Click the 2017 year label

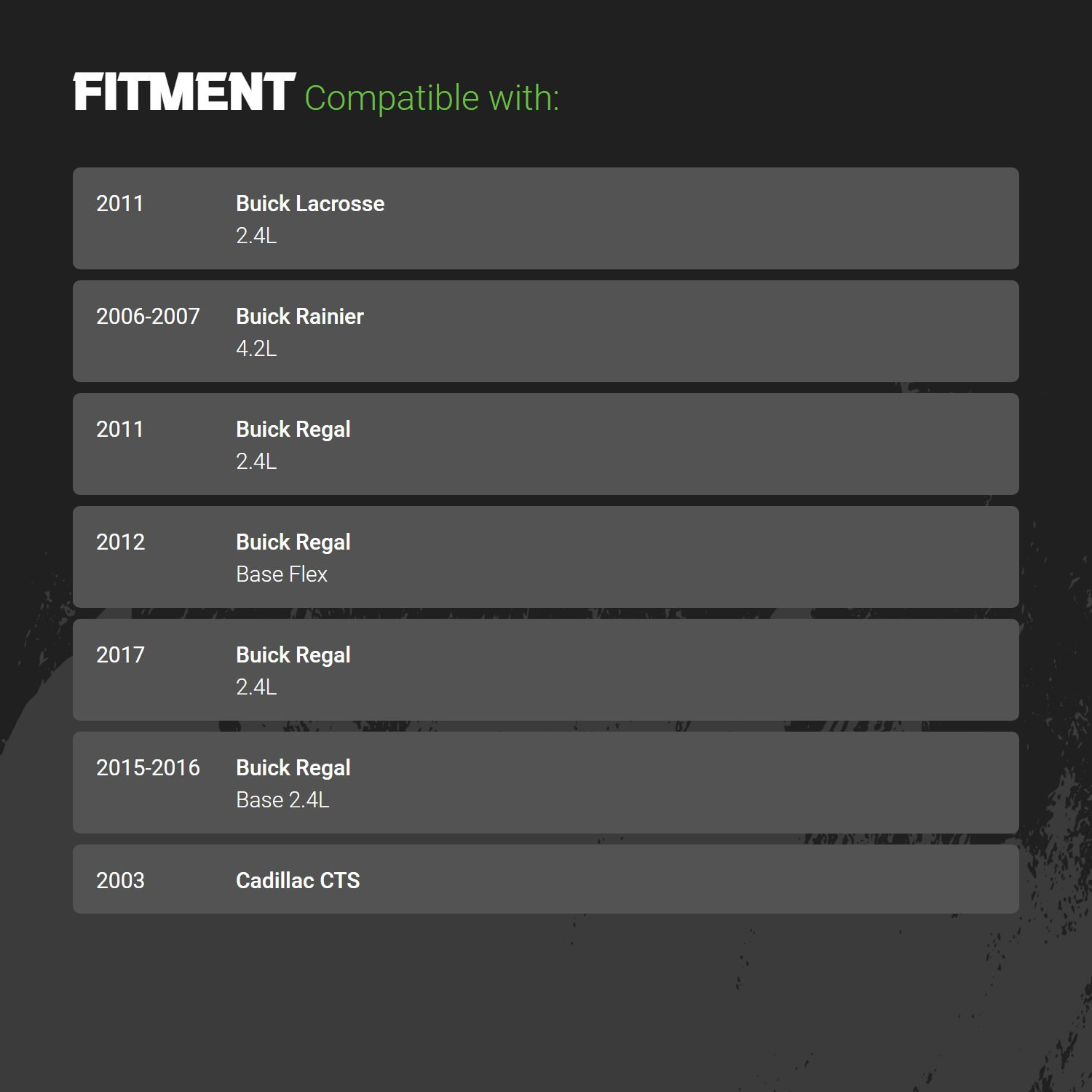120,655
